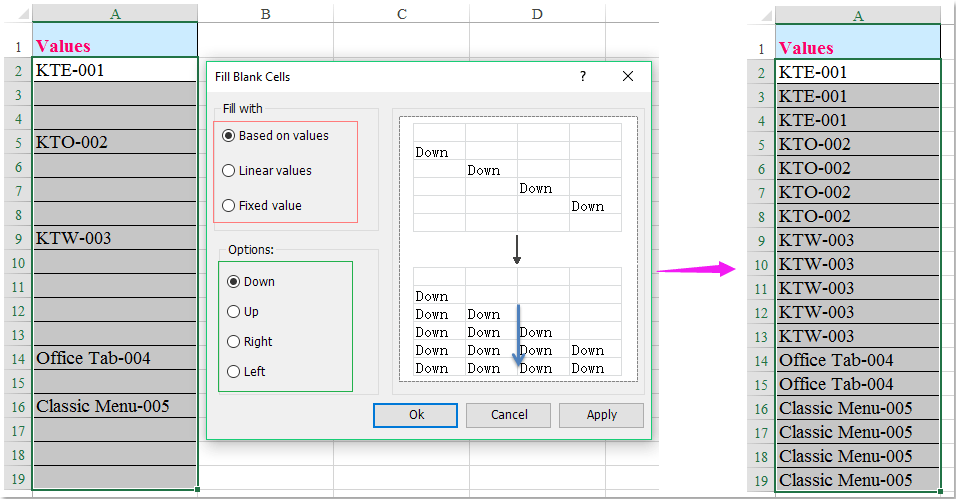This screenshot has height=499, width=956.
Task: Click blank cell A12 in left sheet
Action: [115, 310]
